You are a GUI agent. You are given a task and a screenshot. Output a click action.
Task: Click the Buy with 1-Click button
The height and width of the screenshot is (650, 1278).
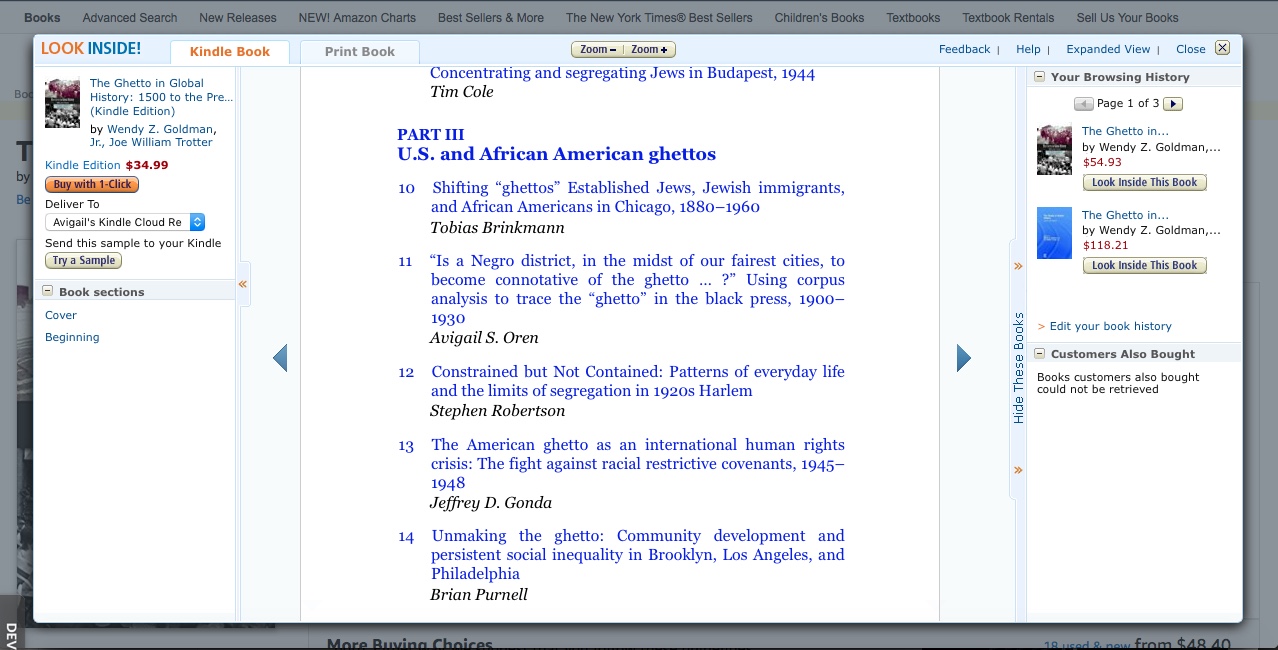click(x=92, y=185)
